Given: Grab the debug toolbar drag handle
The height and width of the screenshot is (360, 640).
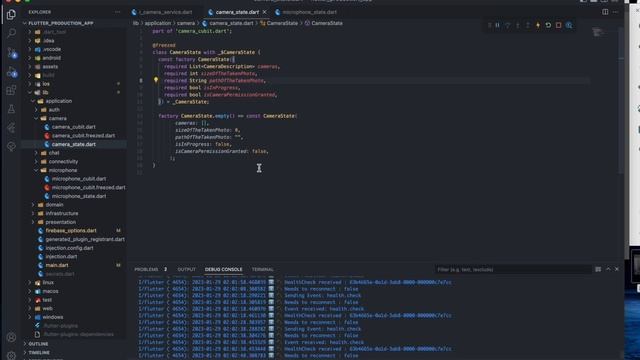Looking at the screenshot, I should [489, 25].
